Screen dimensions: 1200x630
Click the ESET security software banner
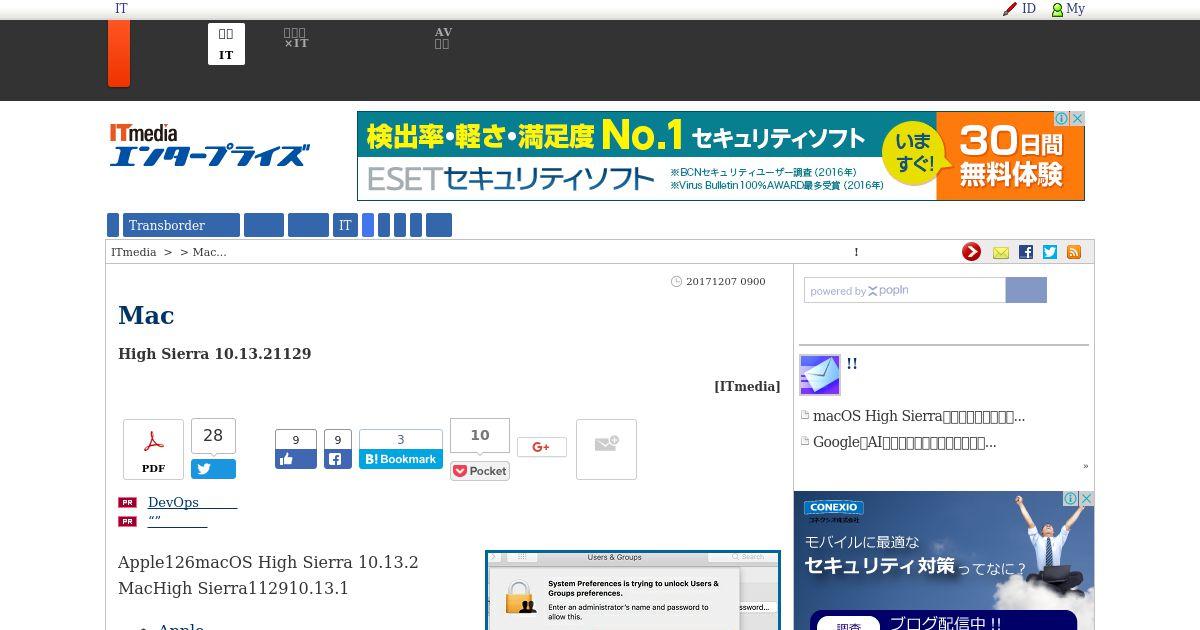(721, 156)
